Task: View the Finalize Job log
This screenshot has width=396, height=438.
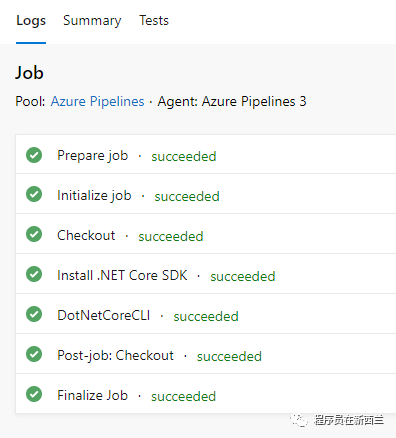Action: click(x=206, y=394)
